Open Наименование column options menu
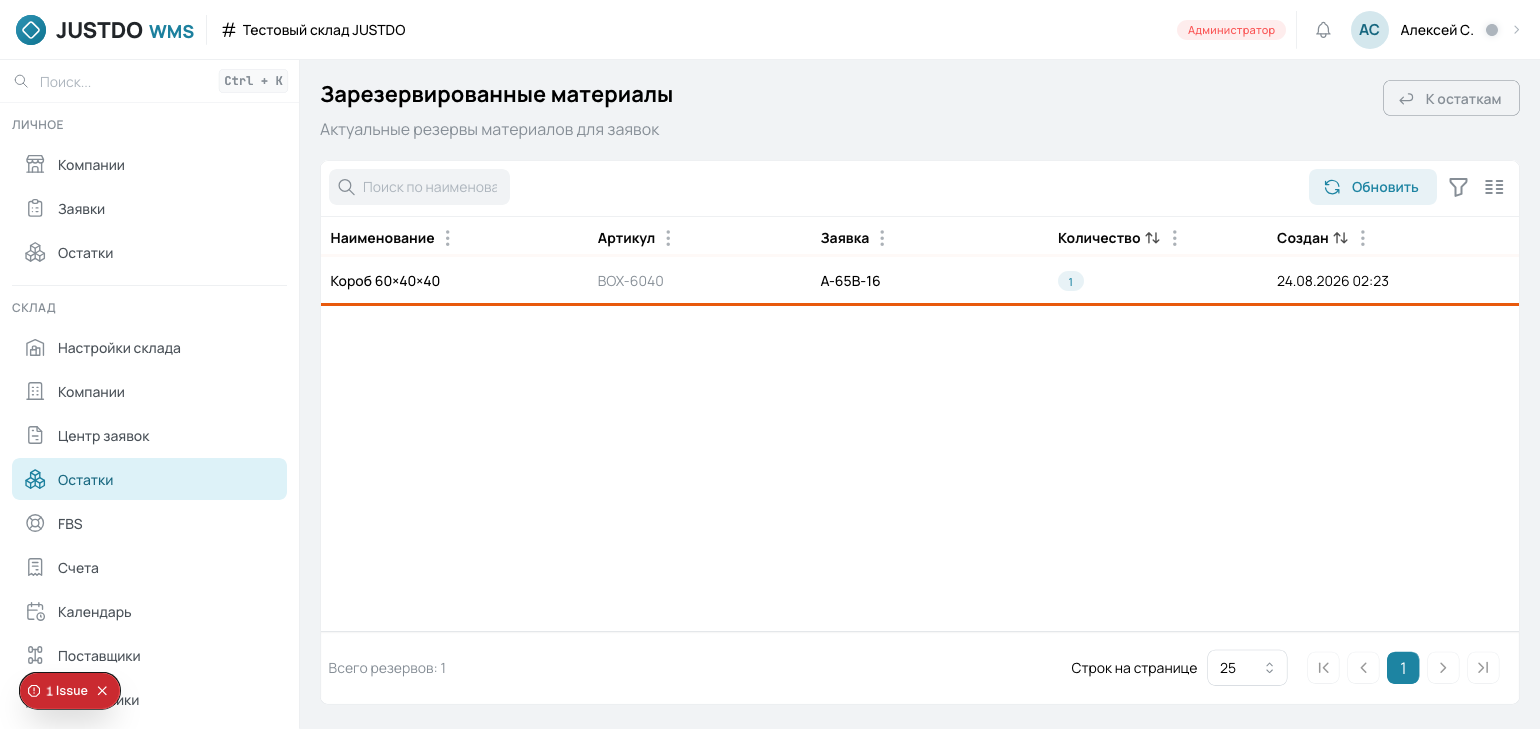 448,238
